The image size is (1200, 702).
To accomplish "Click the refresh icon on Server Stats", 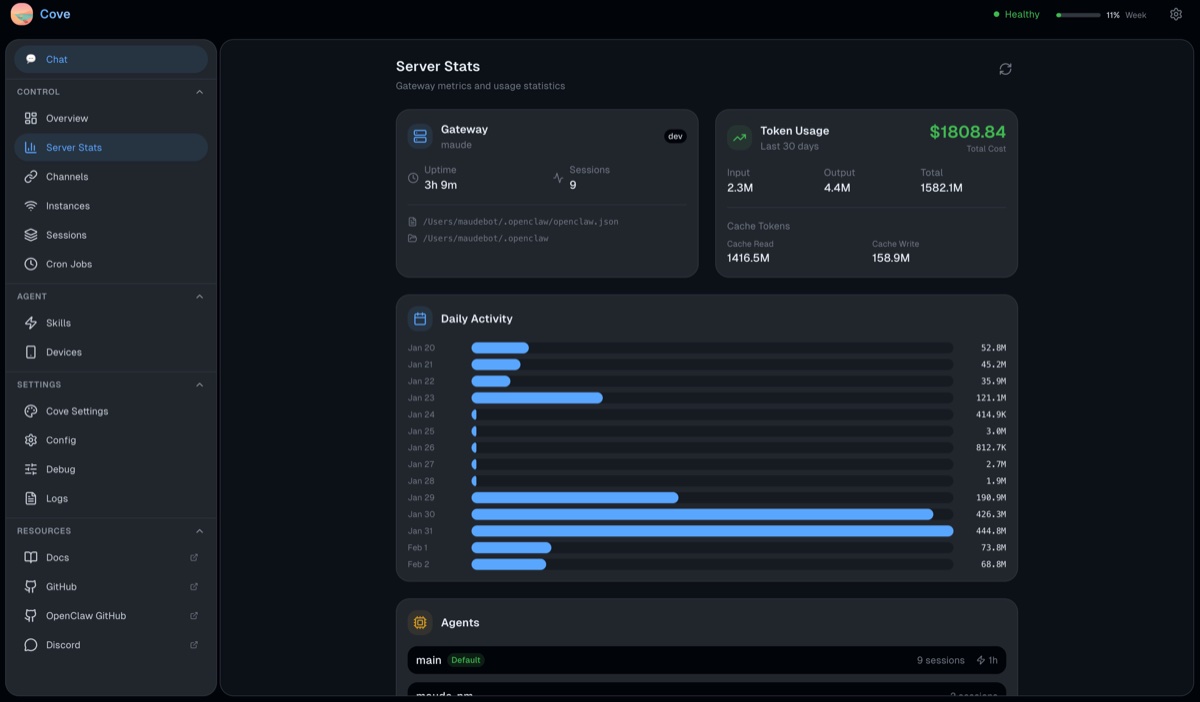I will click(x=1005, y=69).
